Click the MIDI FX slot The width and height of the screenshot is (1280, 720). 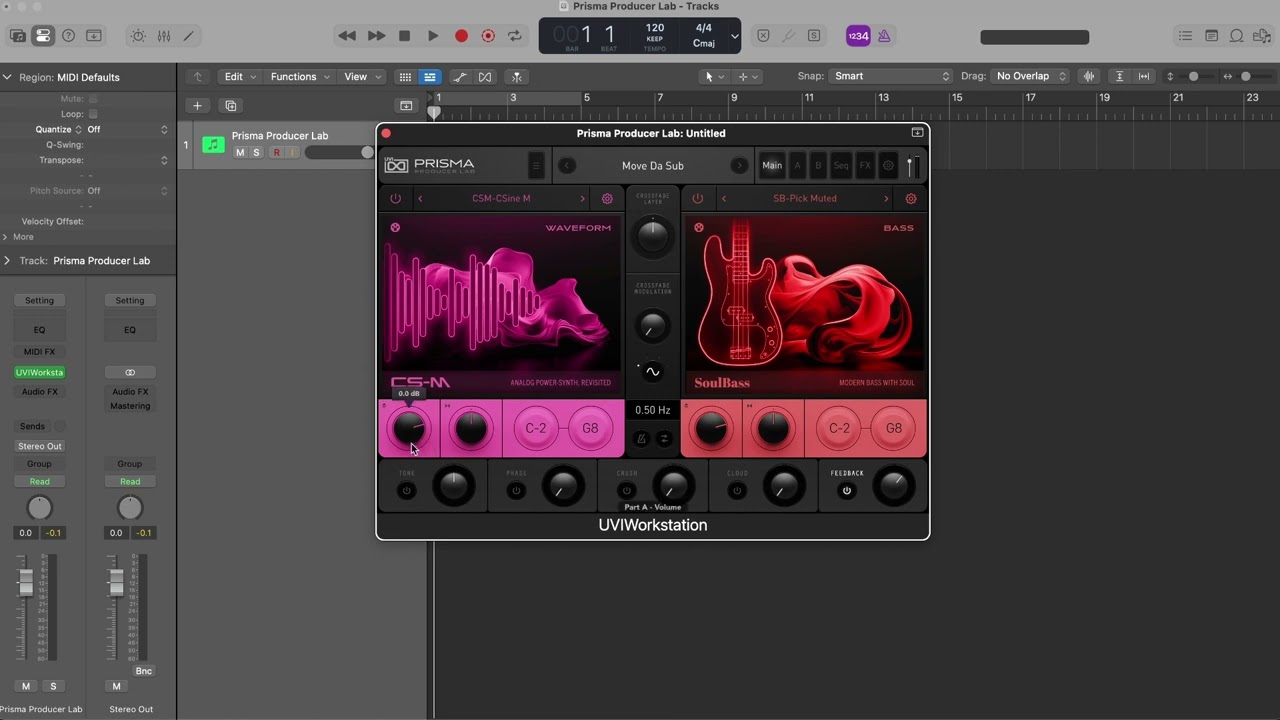click(x=39, y=352)
